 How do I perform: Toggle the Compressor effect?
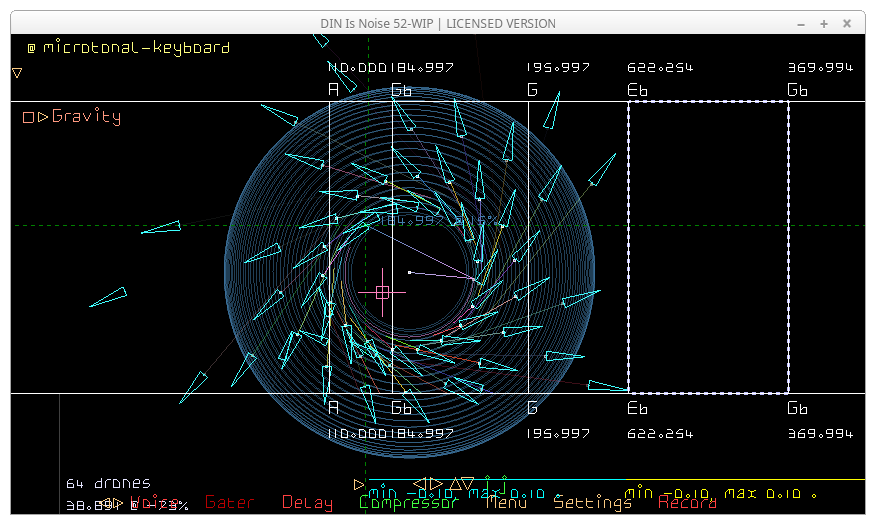[408, 503]
